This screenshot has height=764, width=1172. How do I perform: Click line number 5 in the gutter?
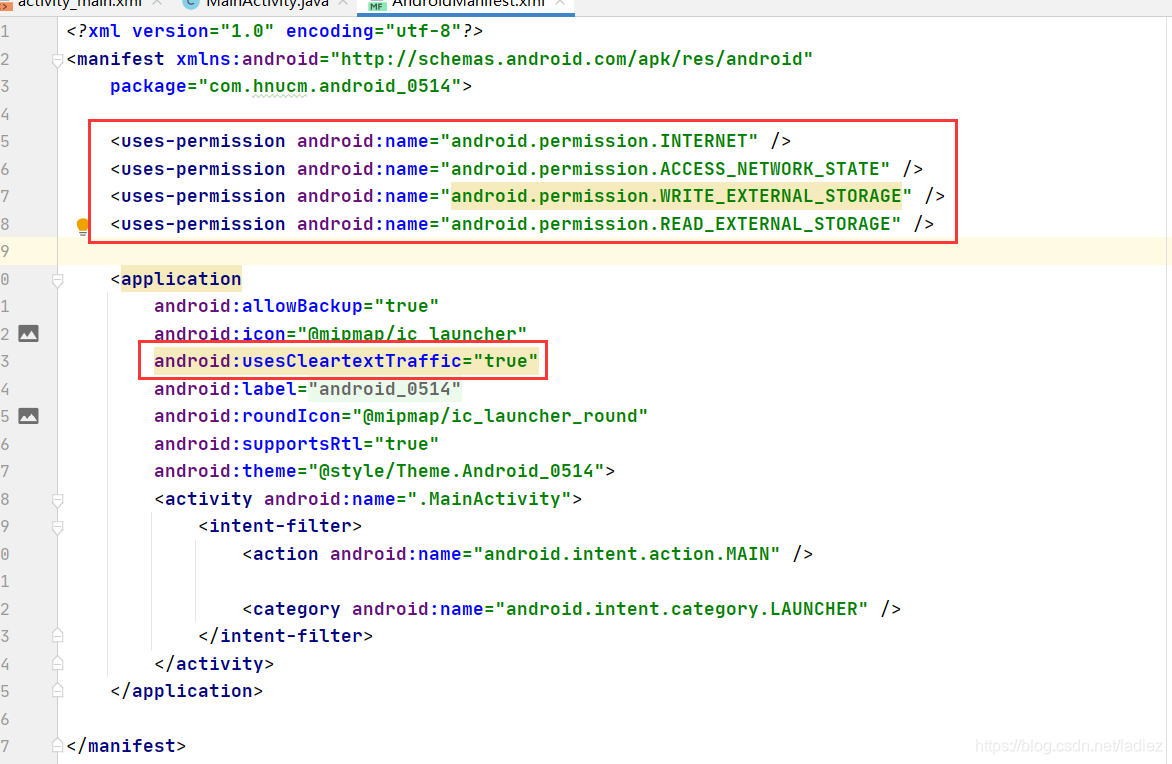tap(5, 141)
